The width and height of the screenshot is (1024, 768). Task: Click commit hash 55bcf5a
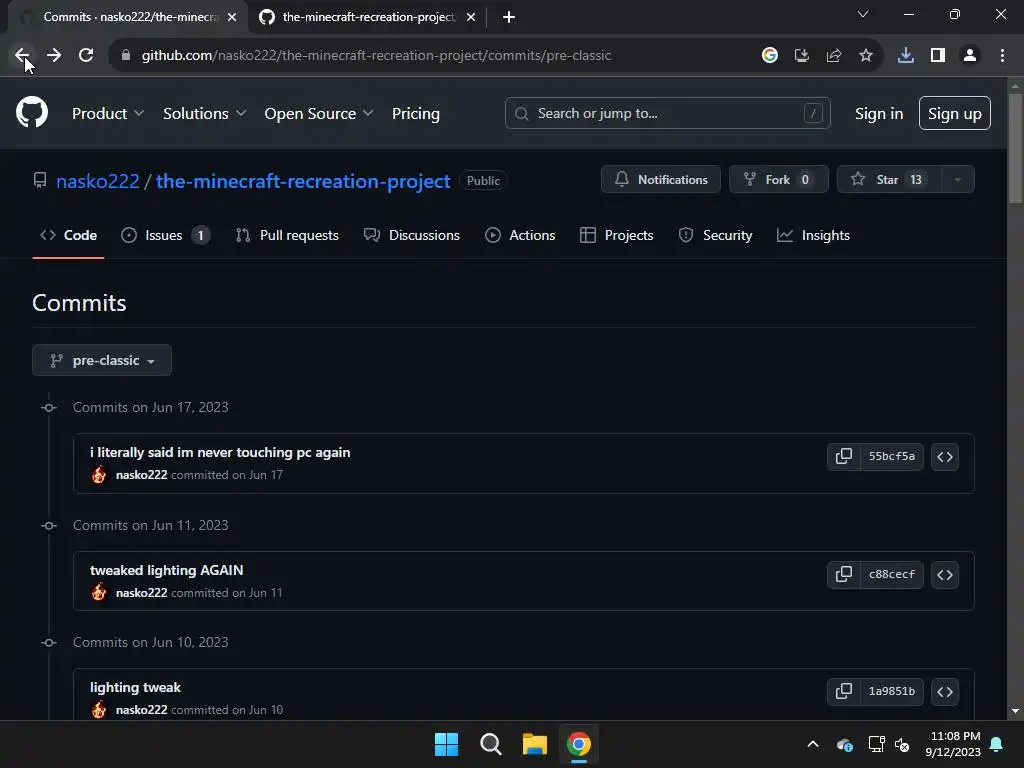click(891, 456)
